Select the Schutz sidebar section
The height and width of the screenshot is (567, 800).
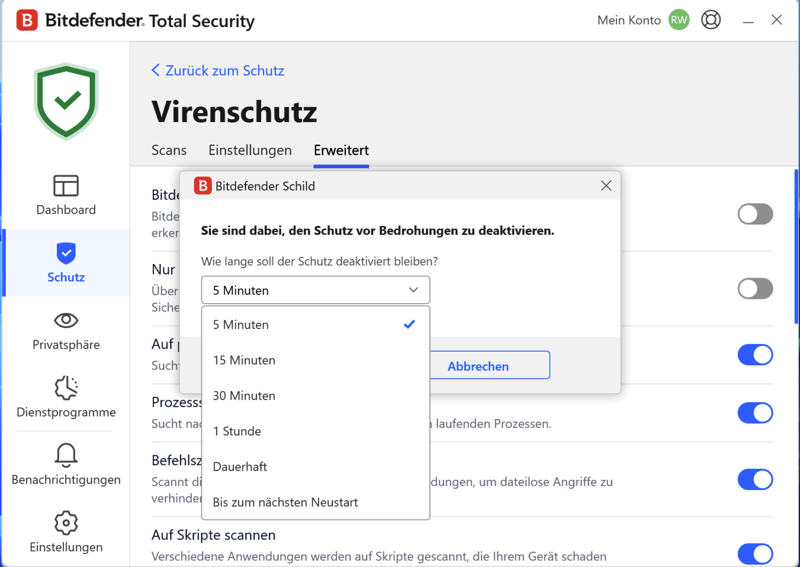coord(66,263)
